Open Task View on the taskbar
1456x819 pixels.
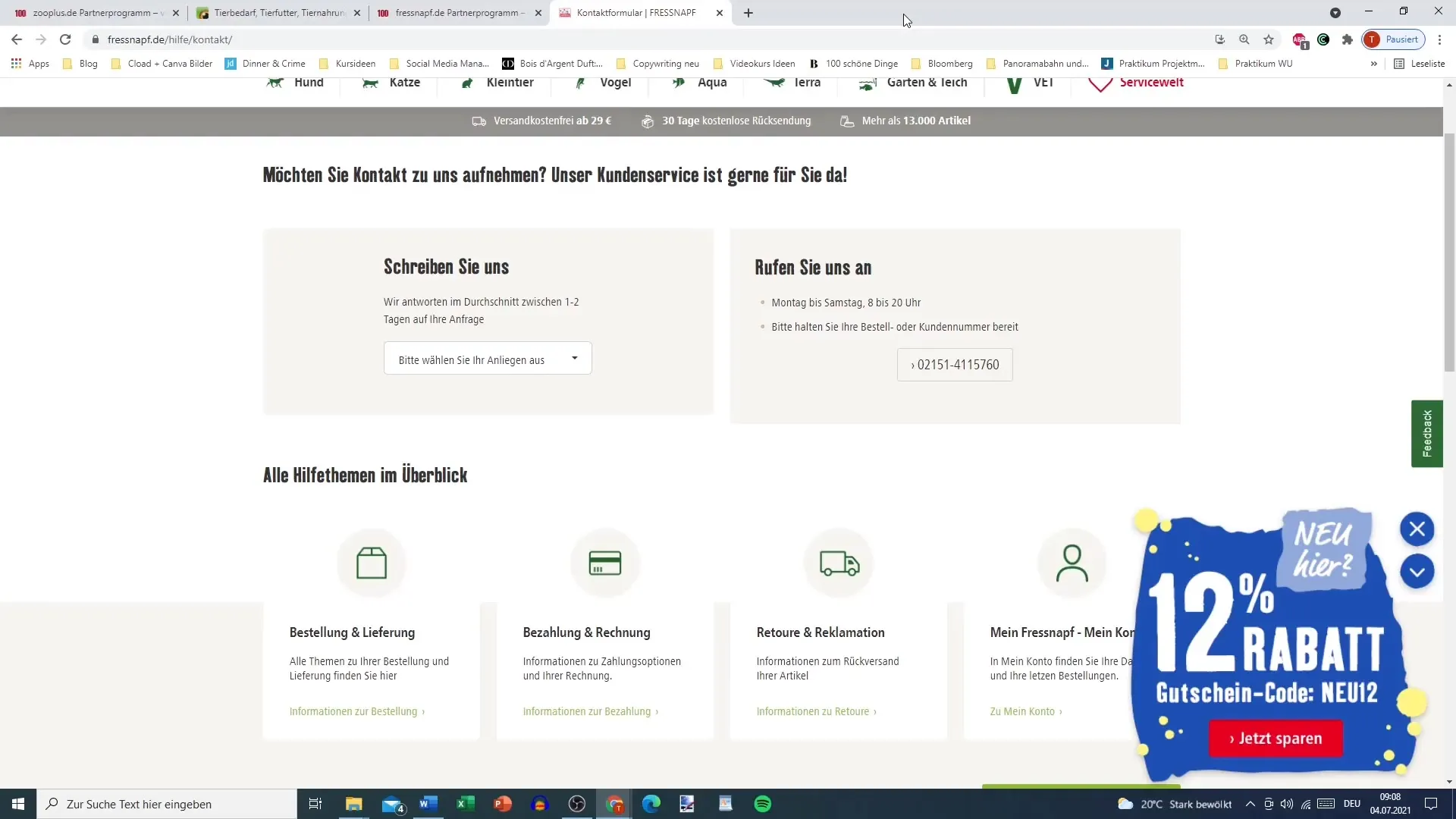315,804
